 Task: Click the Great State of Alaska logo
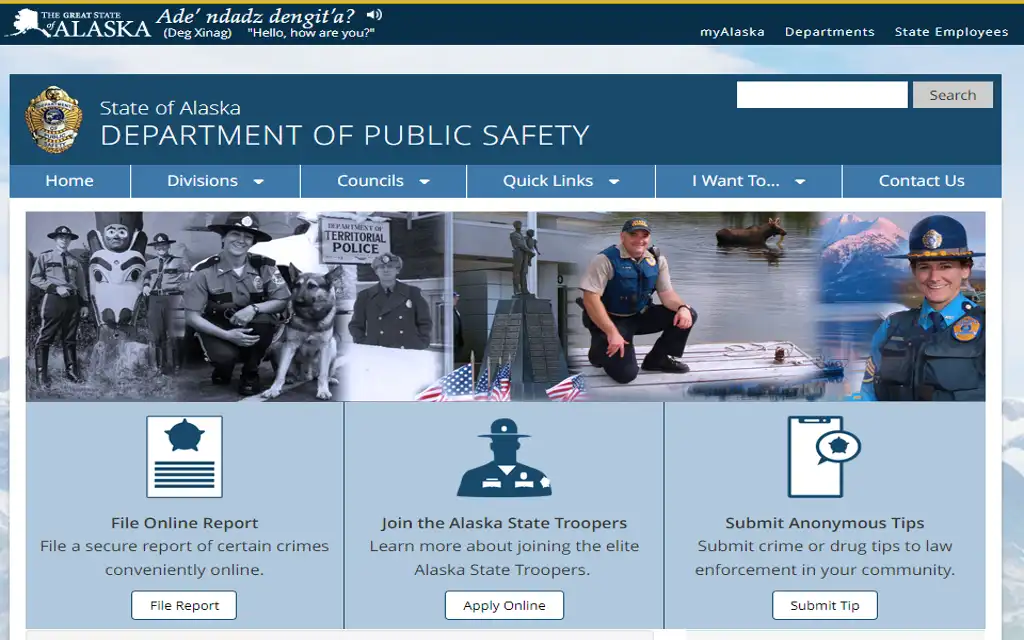pyautogui.click(x=80, y=24)
